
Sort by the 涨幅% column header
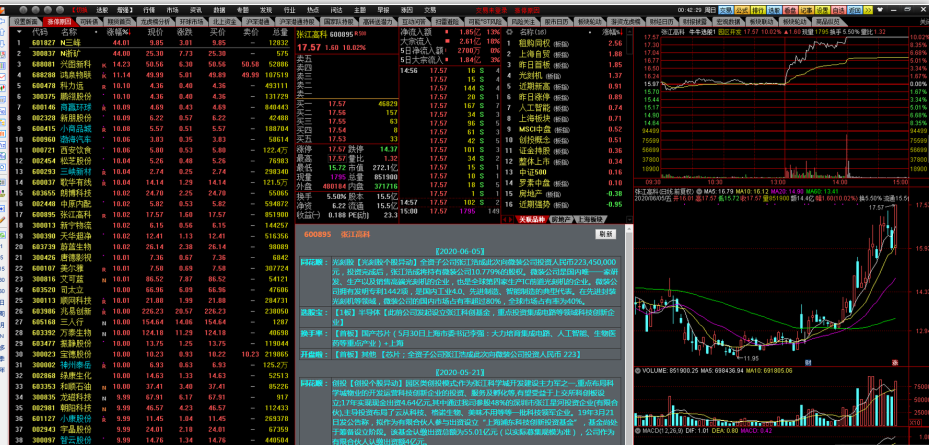(x=117, y=31)
